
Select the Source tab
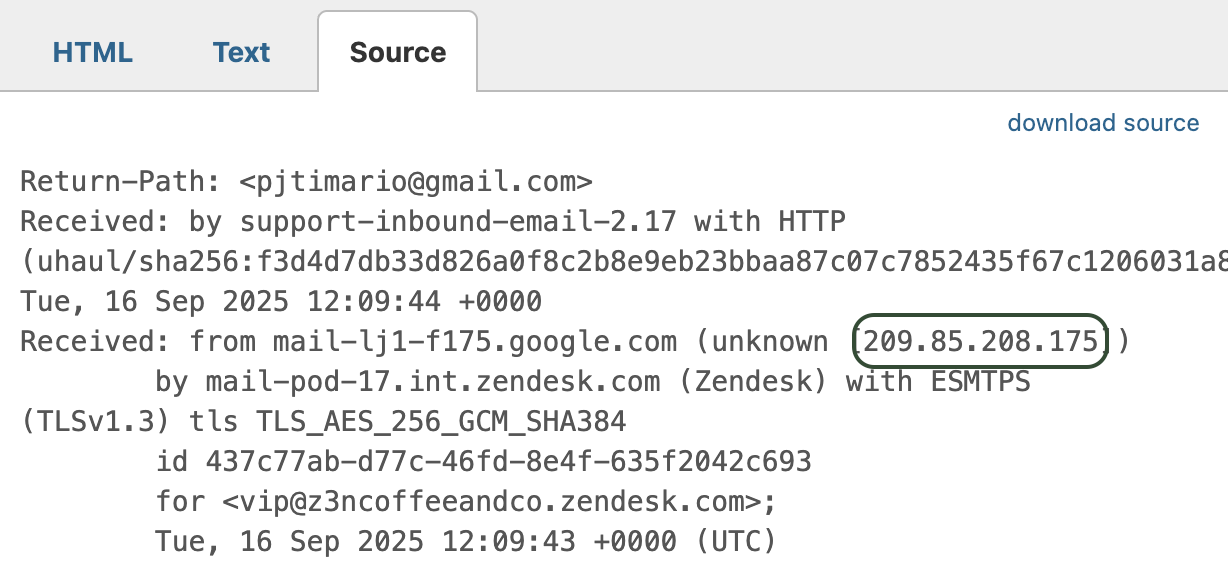pos(398,53)
